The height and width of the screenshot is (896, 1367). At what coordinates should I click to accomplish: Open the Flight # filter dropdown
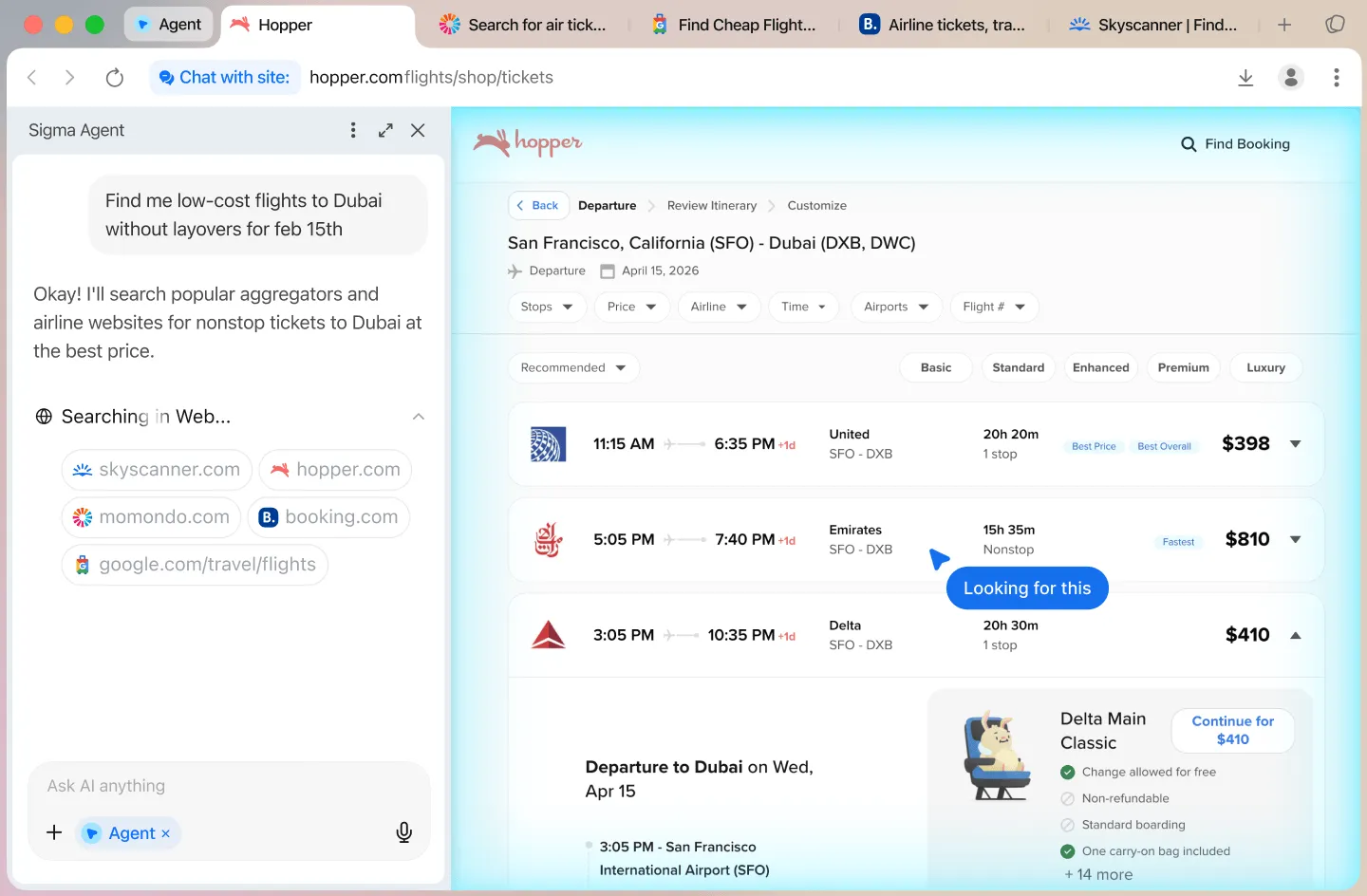click(x=994, y=307)
